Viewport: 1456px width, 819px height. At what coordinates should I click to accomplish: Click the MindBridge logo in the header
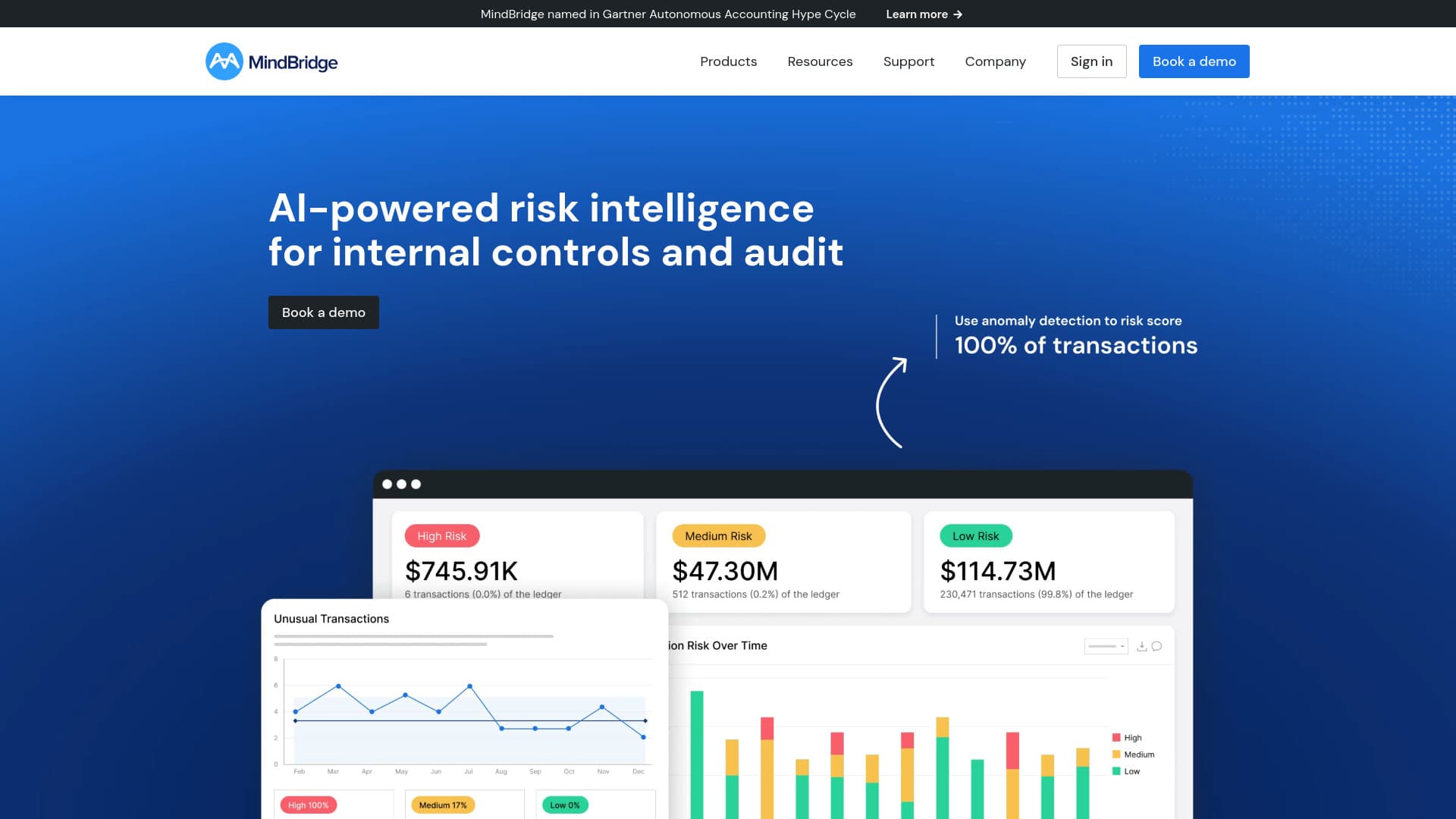(271, 61)
